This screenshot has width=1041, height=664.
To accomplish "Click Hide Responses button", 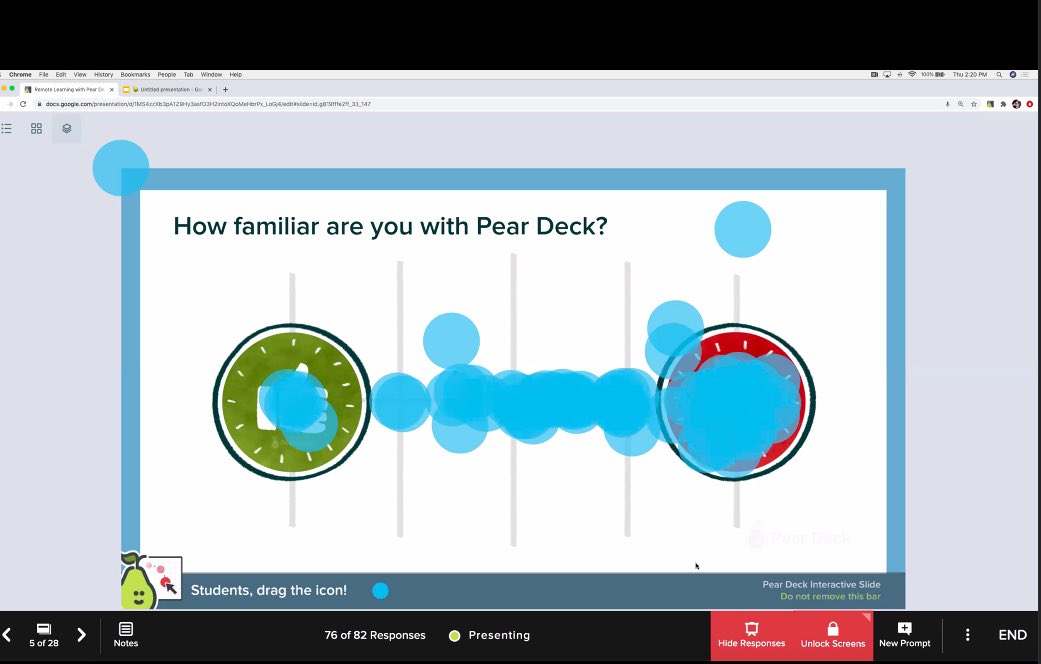I will [752, 635].
